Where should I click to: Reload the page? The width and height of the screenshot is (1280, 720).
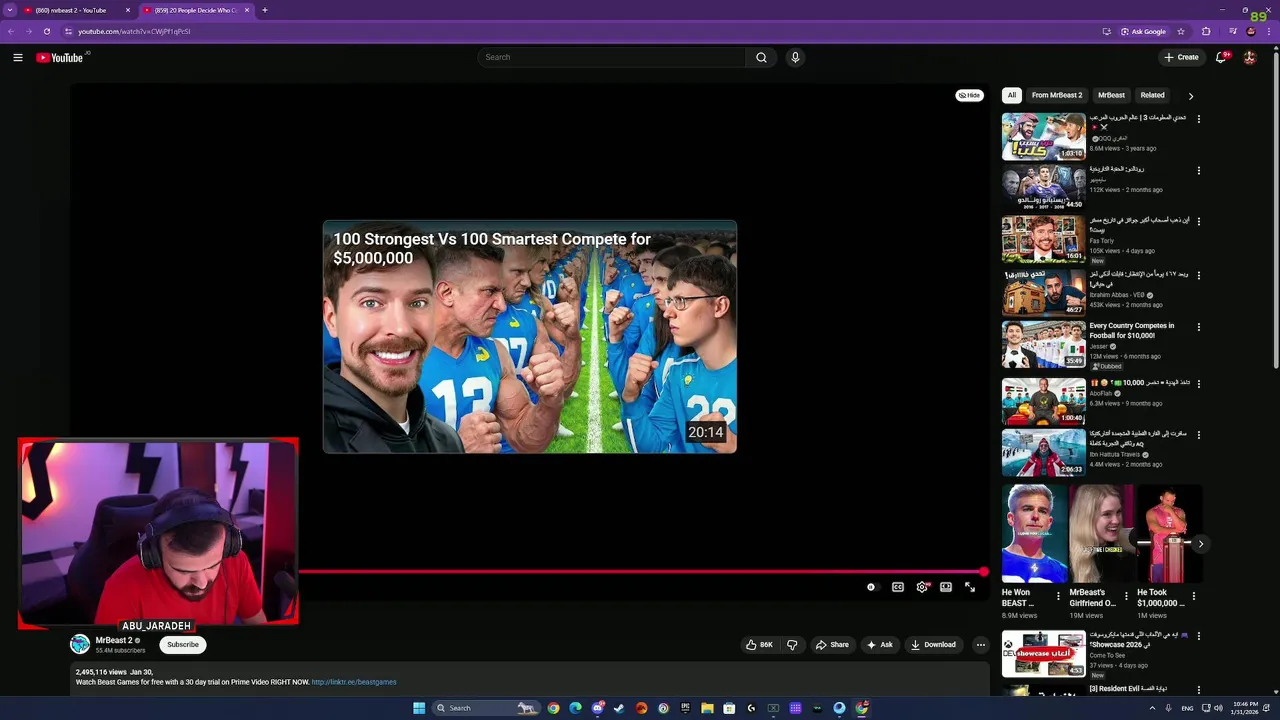pos(46,31)
